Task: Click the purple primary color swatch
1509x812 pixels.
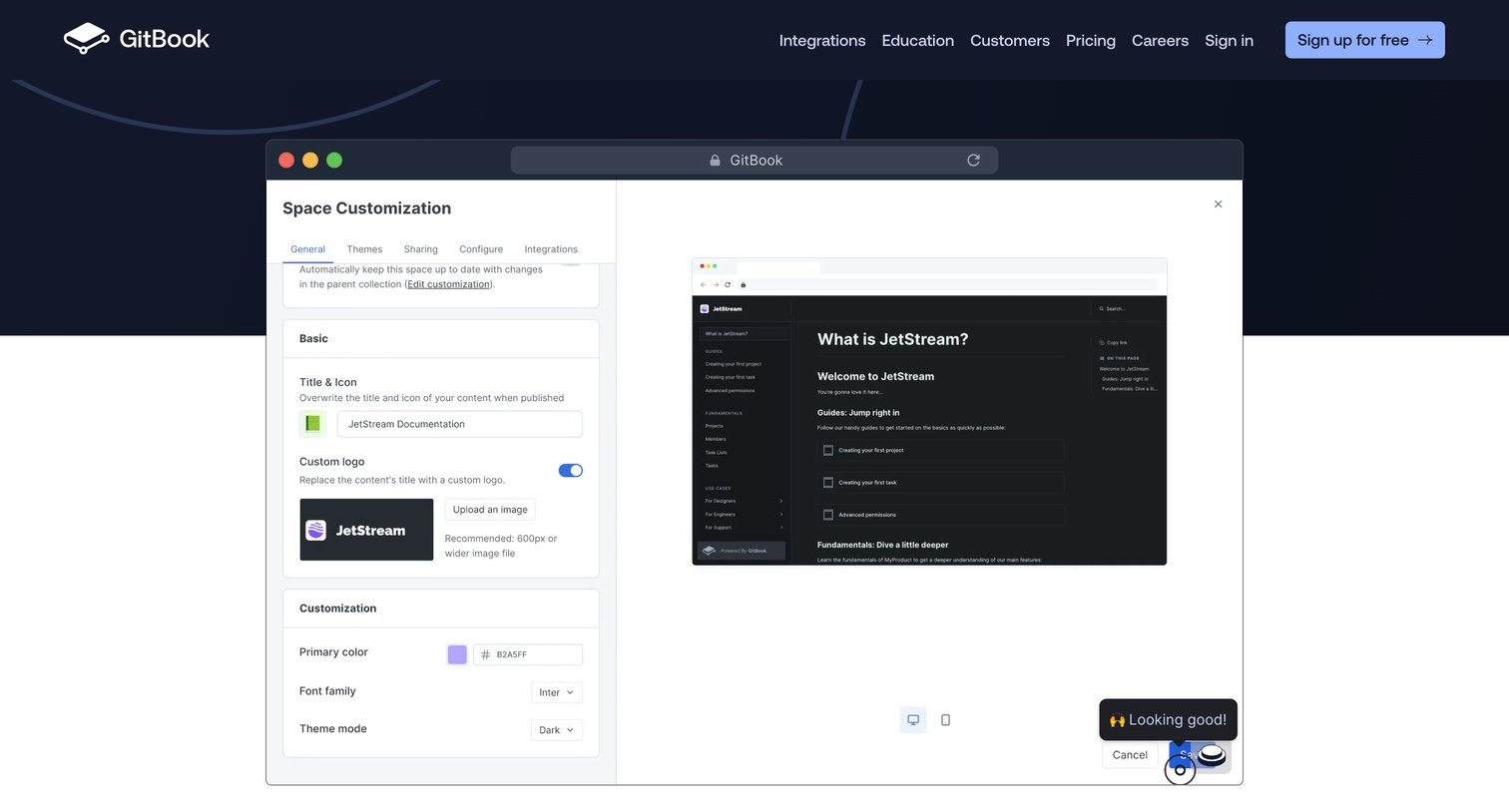Action: click(x=457, y=654)
